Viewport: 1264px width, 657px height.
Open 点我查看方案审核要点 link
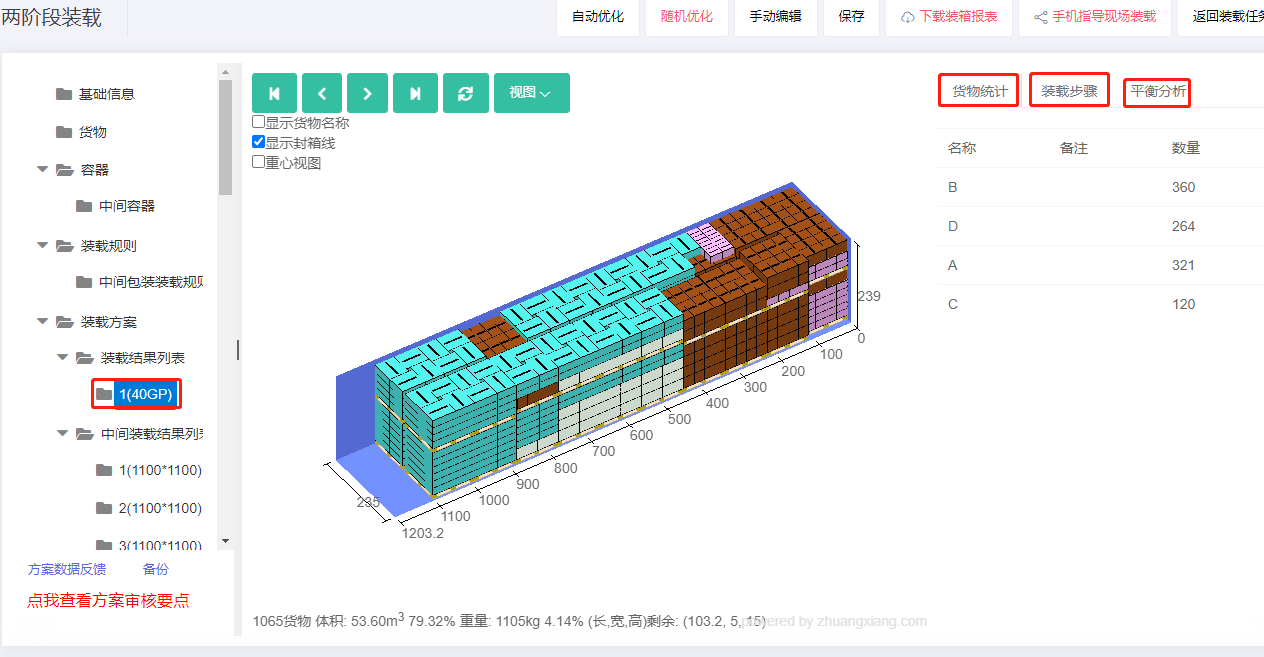[108, 601]
